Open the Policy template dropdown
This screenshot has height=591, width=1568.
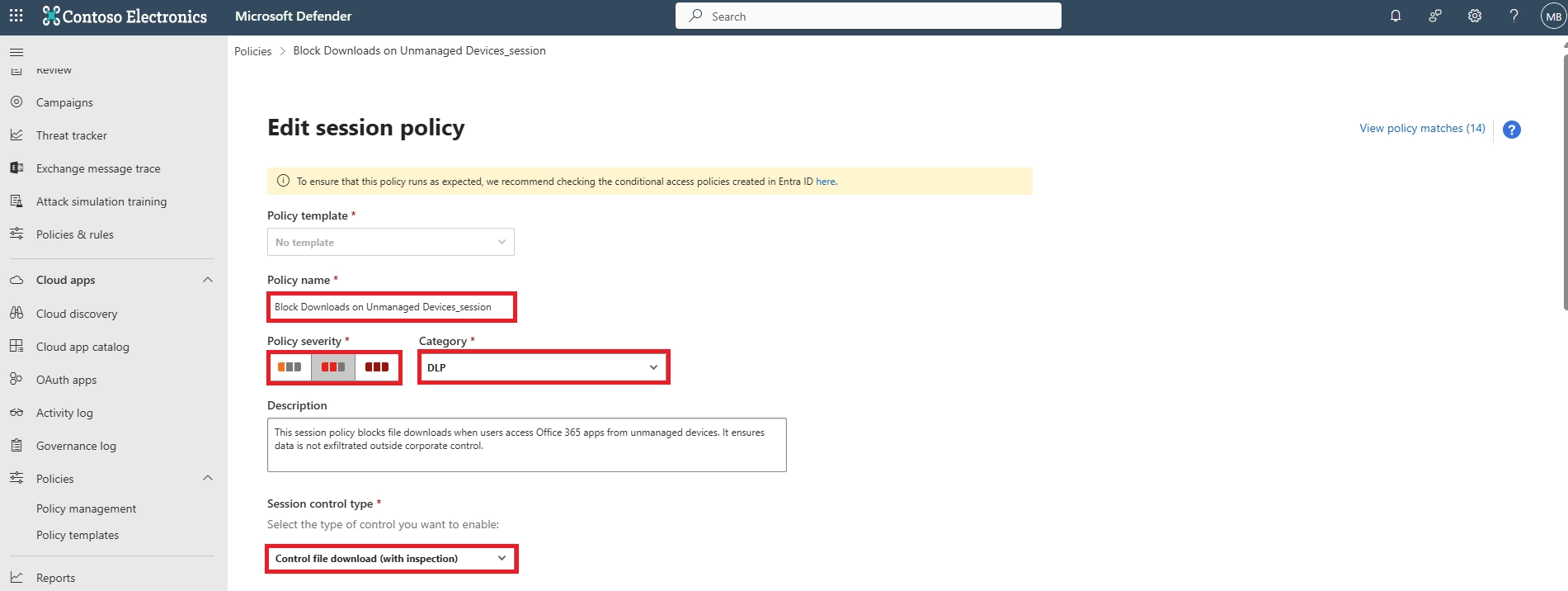pos(391,242)
